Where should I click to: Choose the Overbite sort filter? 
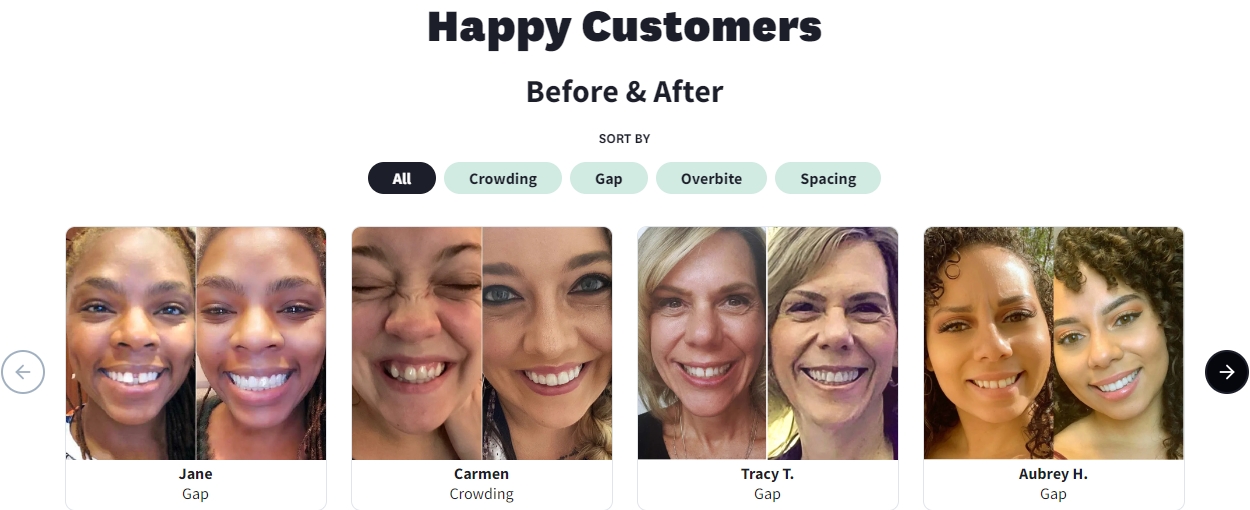[712, 178]
